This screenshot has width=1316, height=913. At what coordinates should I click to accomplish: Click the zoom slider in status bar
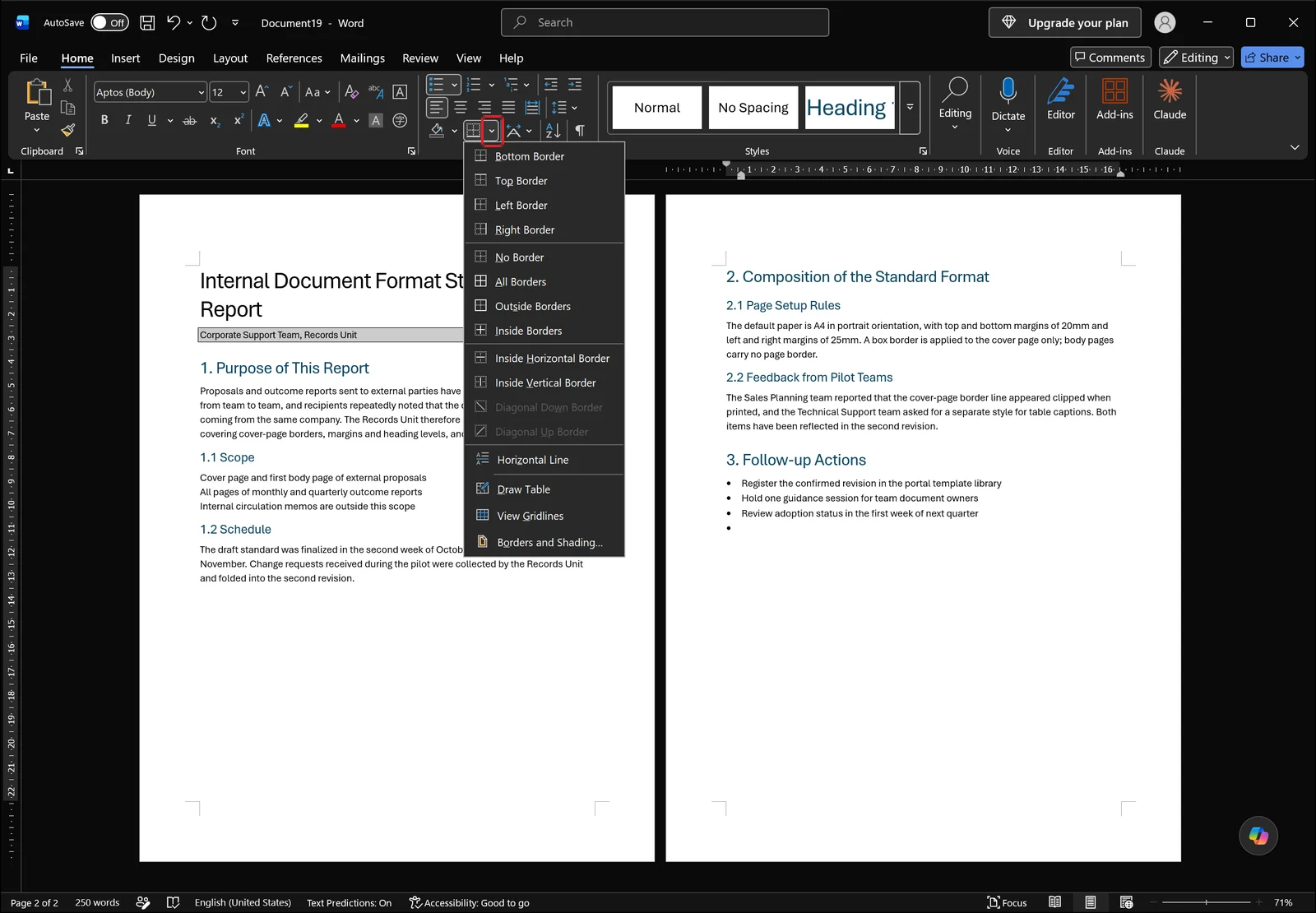click(x=1207, y=902)
